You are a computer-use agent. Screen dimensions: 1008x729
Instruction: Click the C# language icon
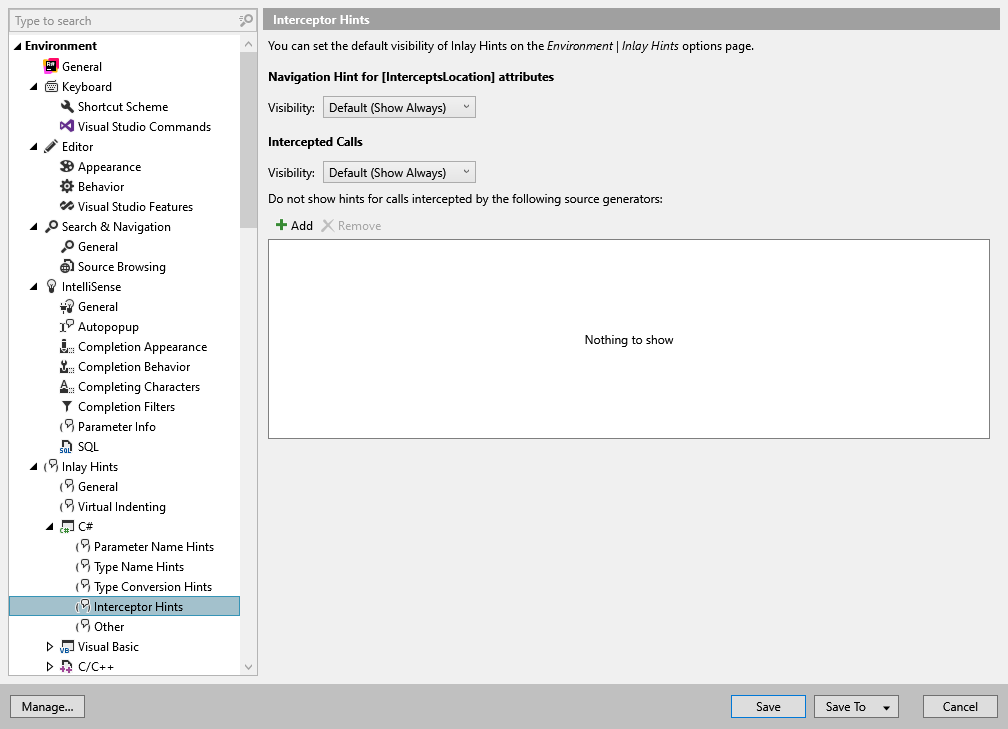[67, 526]
